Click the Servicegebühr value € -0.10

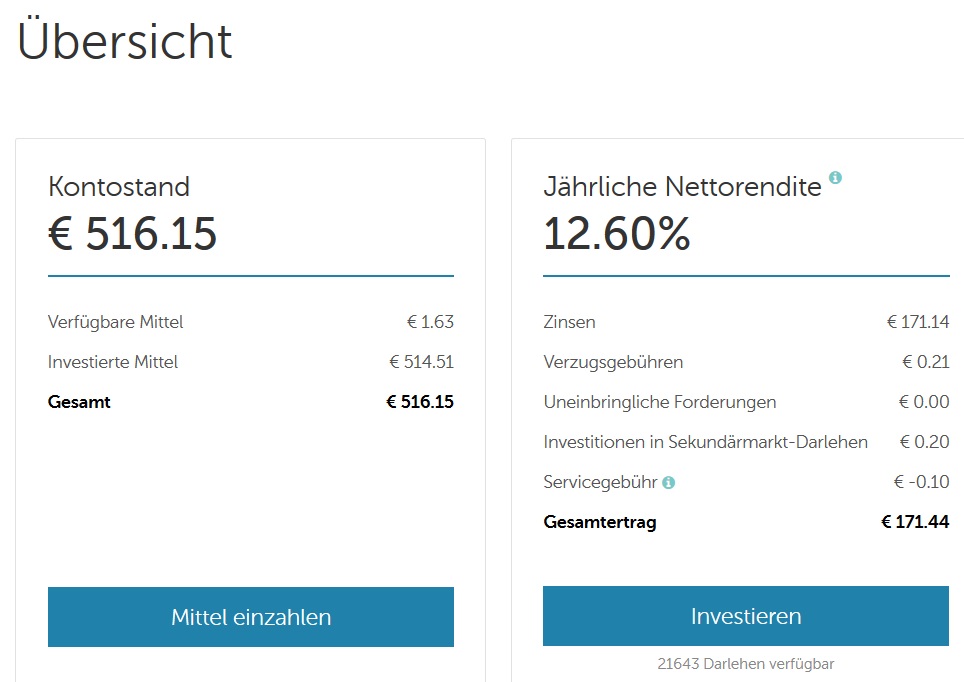click(921, 482)
